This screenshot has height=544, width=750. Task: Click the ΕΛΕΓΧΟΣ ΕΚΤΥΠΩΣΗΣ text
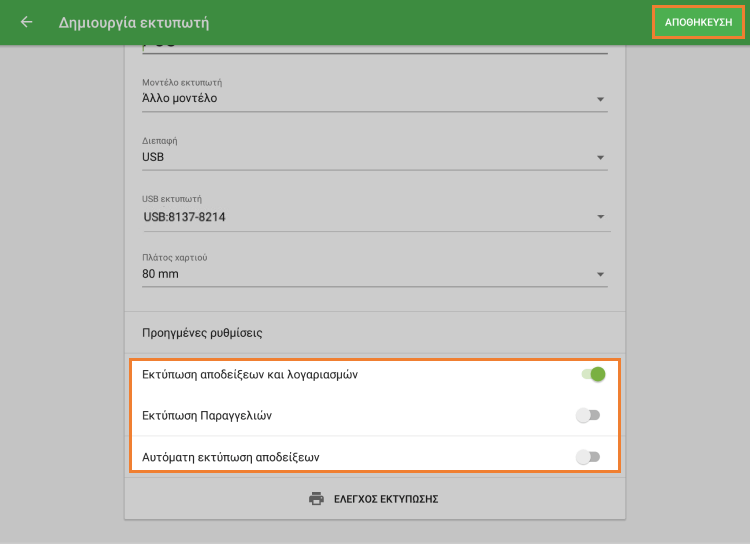coord(386,499)
